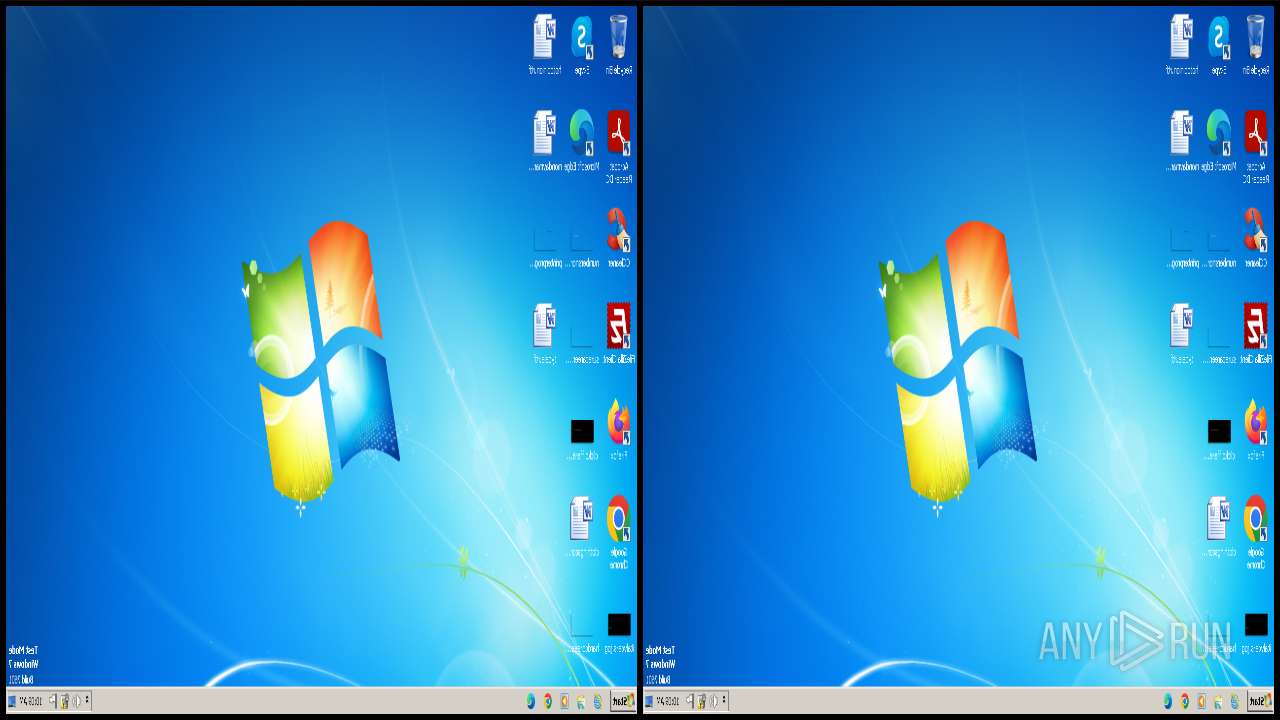Open Action Center flag in left tray
This screenshot has height=720, width=1280.
point(52,701)
